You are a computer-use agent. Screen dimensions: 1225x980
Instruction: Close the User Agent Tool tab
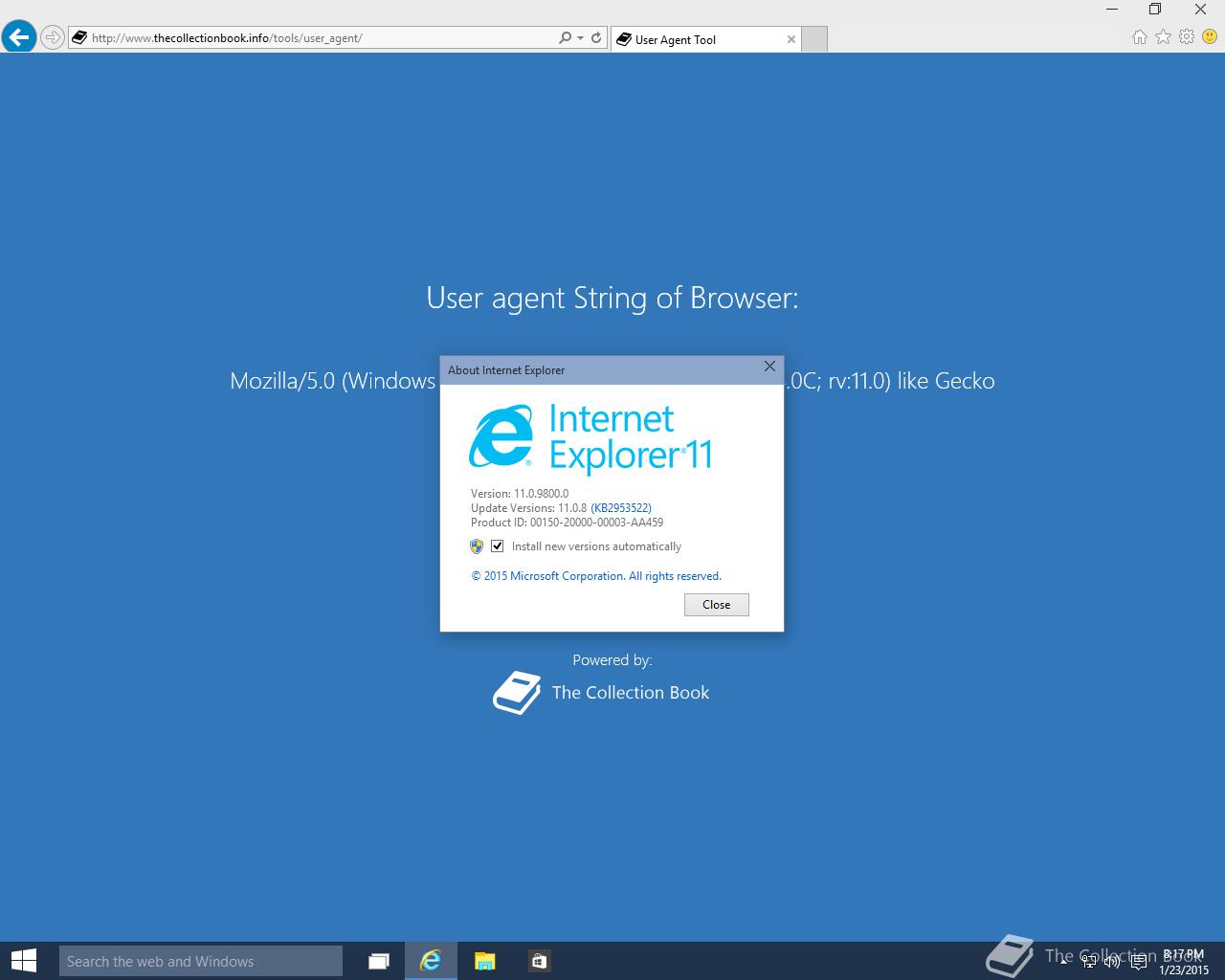[791, 39]
